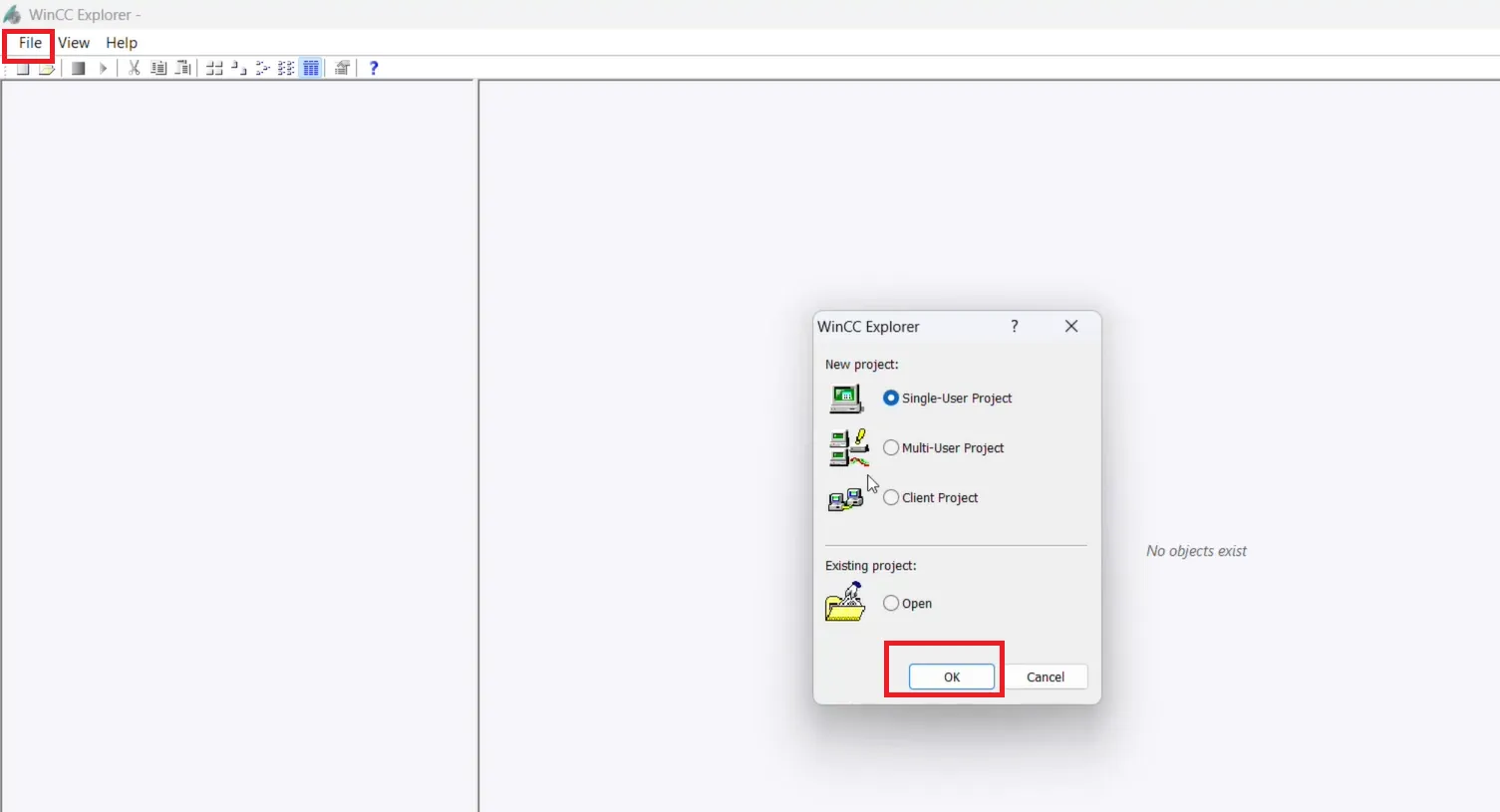Viewport: 1500px width, 812px height.
Task: Click the highlighted table view toolbar icon
Action: (x=311, y=68)
